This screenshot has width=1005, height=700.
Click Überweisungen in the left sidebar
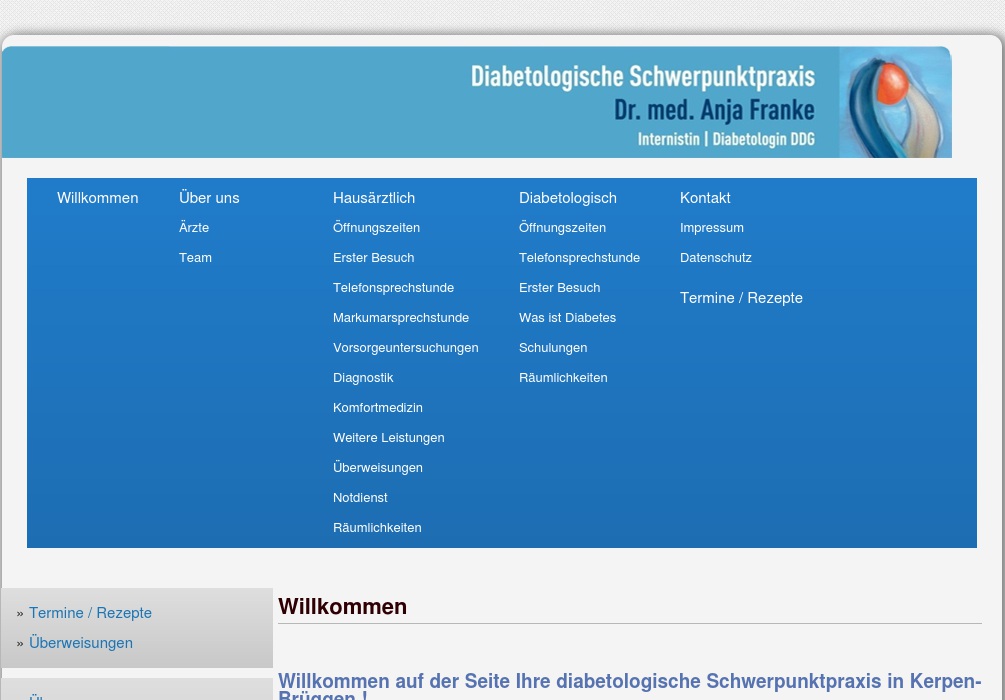tap(80, 643)
